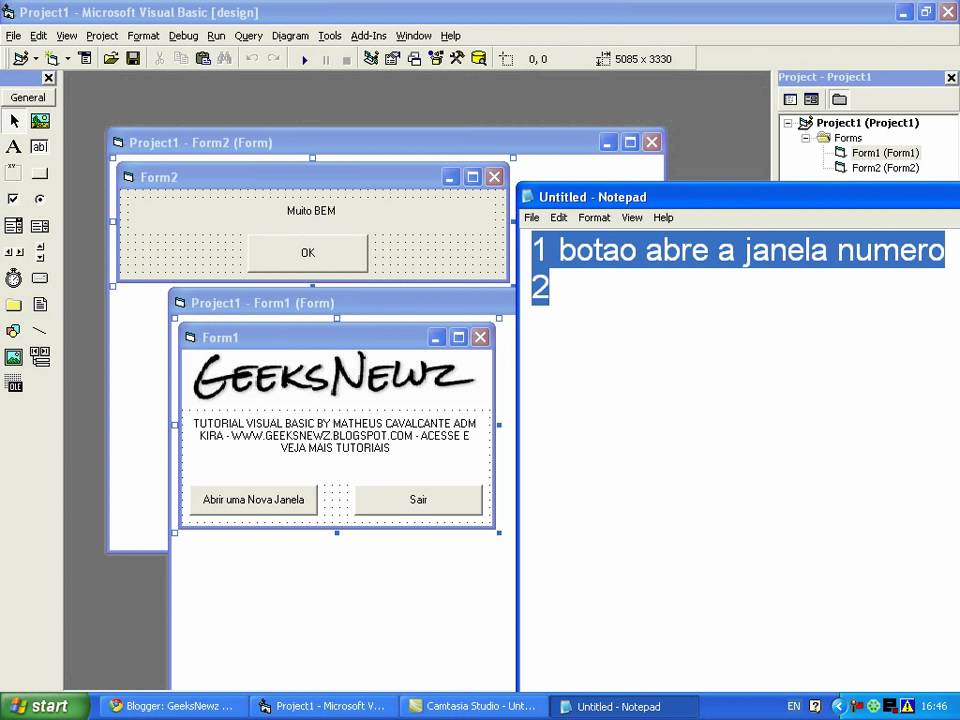Click the End stop button in toolbar
This screenshot has width=960, height=720.
coord(347,59)
